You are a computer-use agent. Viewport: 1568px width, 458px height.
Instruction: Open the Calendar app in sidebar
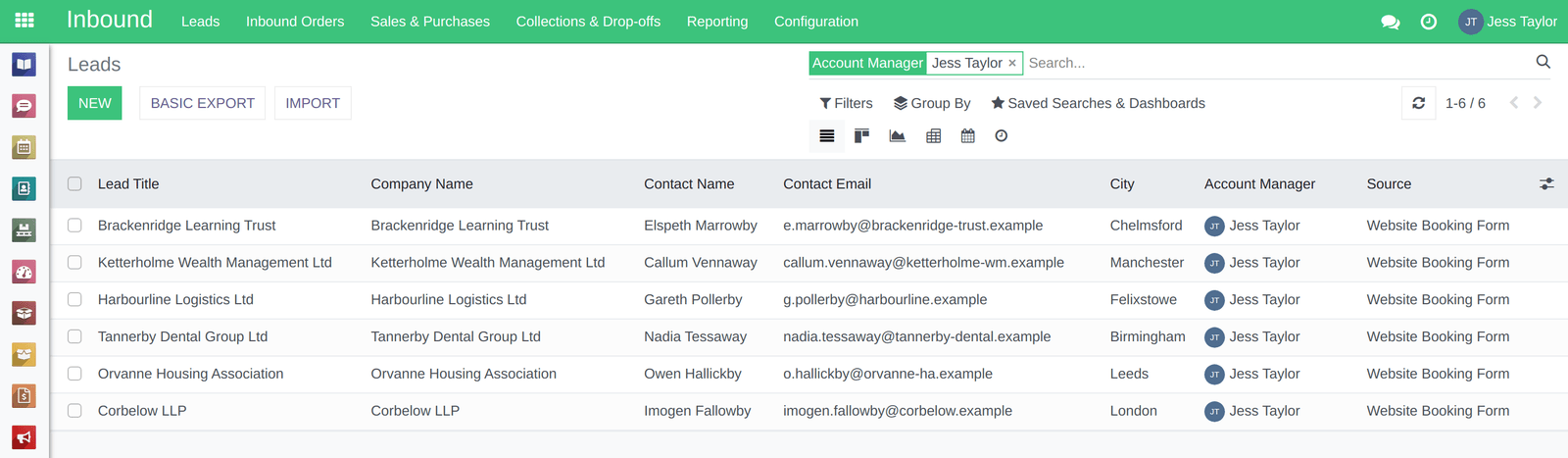[24, 147]
